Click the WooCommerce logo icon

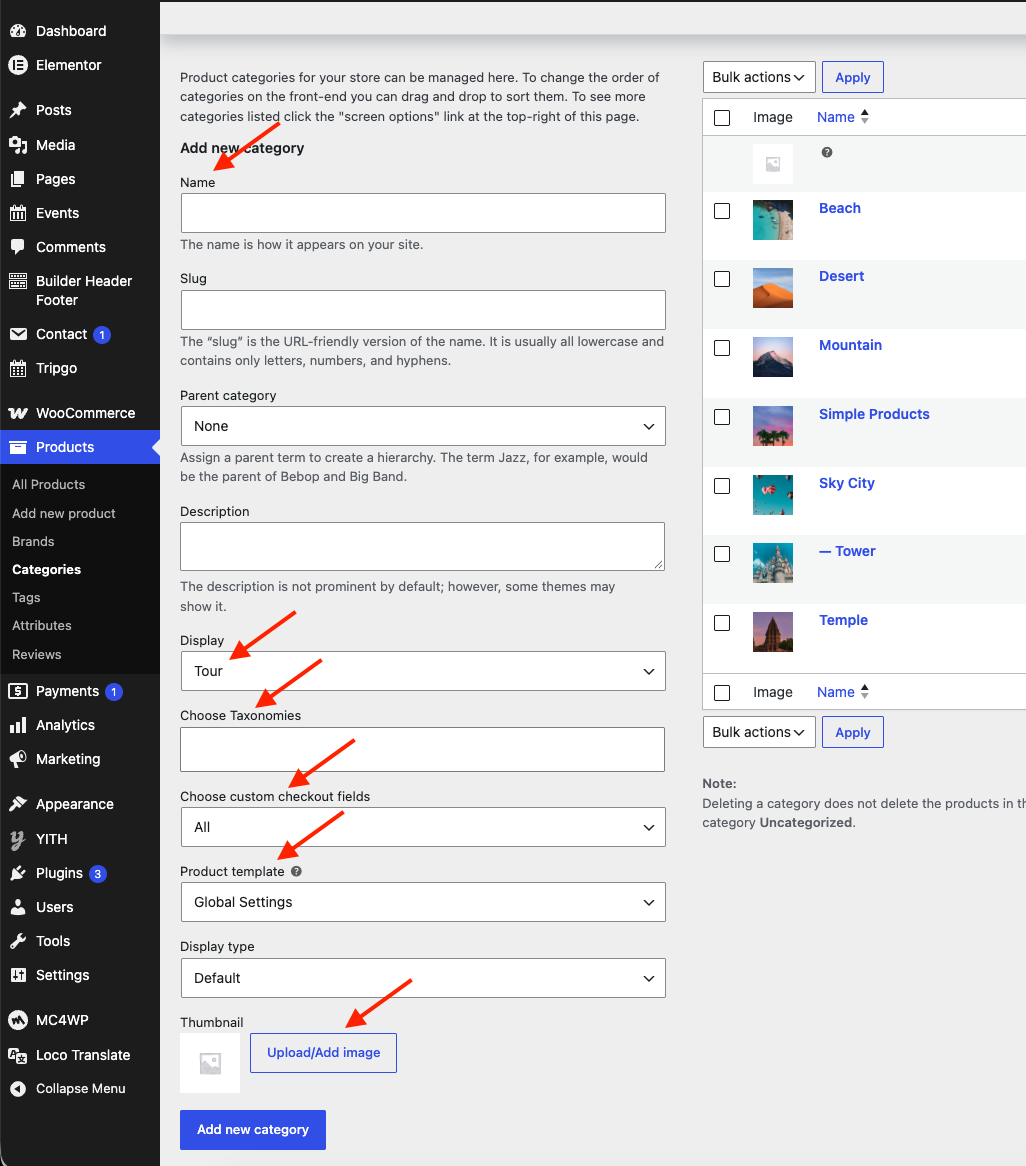tap(18, 413)
